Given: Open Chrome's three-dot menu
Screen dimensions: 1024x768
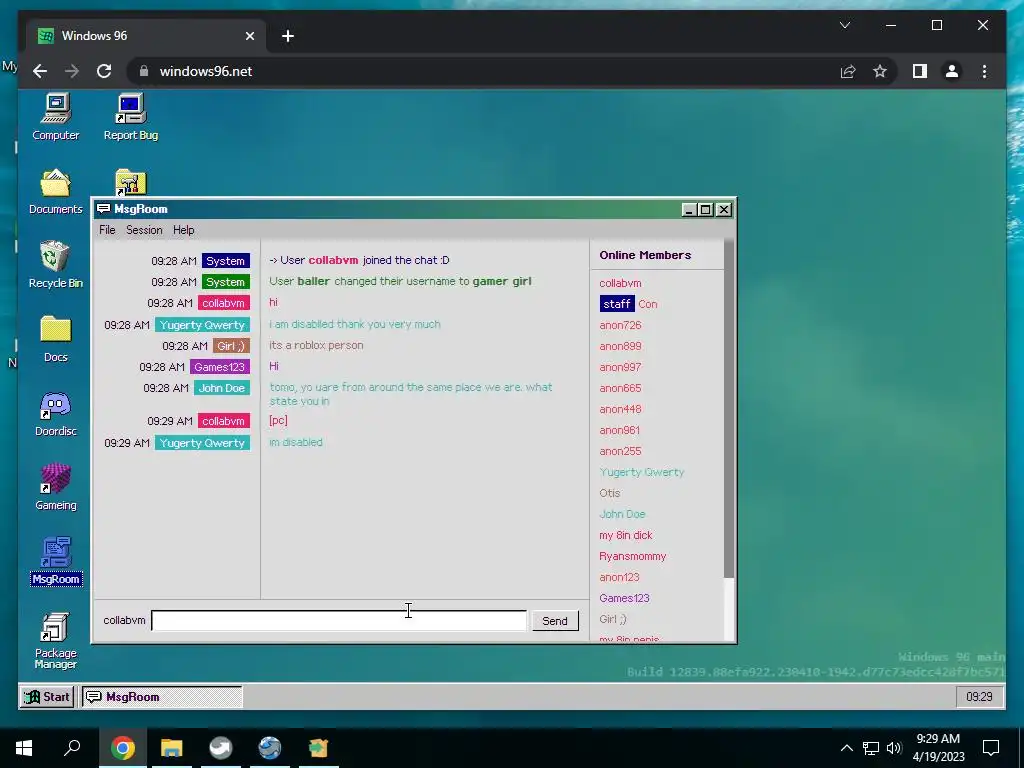Looking at the screenshot, I should (x=985, y=71).
